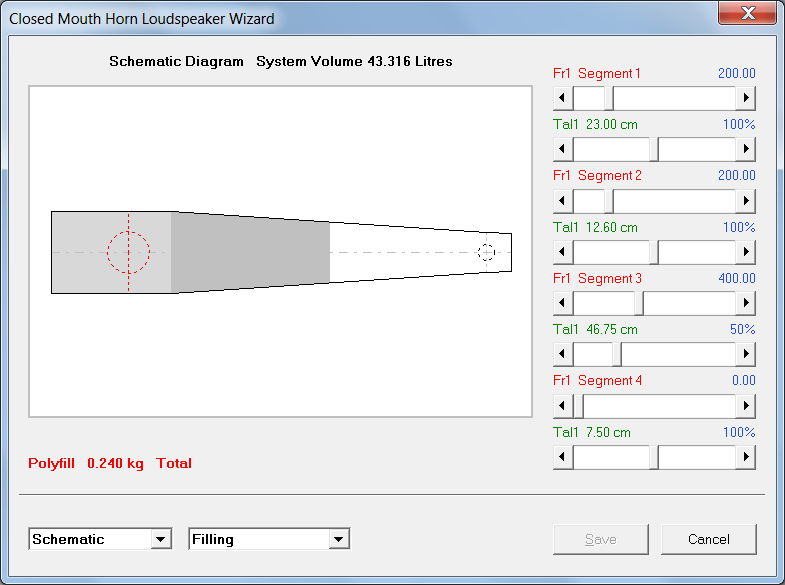Click right arrow of Tal1 12.60 cm slider
This screenshot has height=585, width=785.
745,252
